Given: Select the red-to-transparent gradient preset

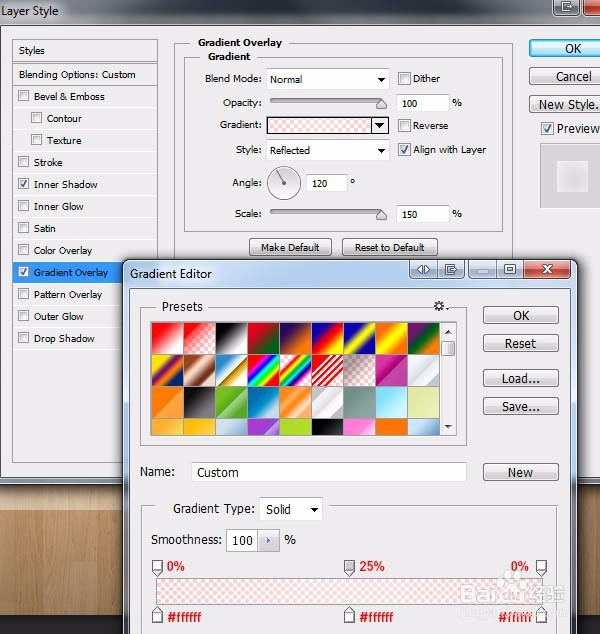Looking at the screenshot, I should [x=199, y=338].
